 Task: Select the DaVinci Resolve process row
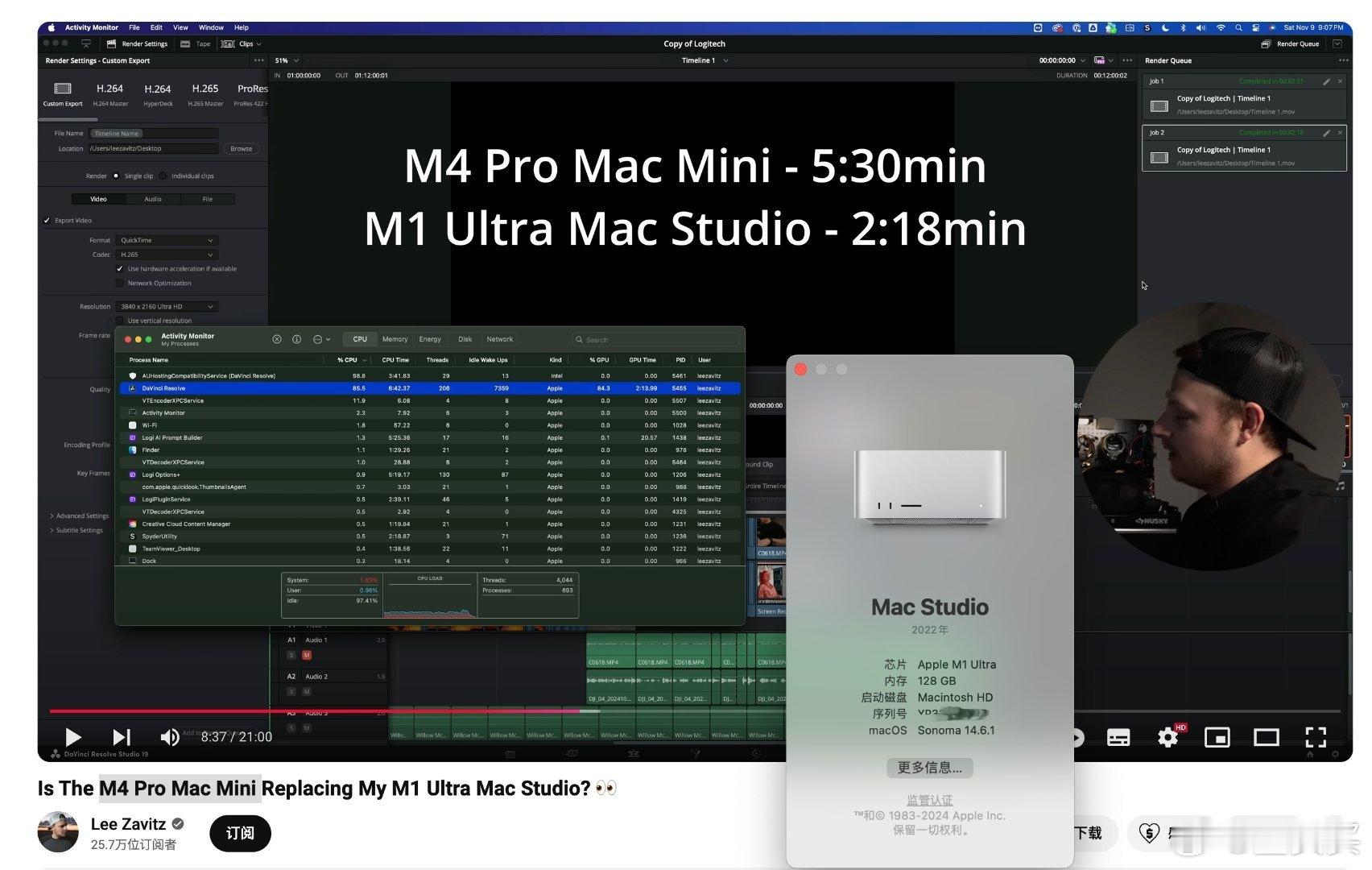pyautogui.click(x=430, y=388)
